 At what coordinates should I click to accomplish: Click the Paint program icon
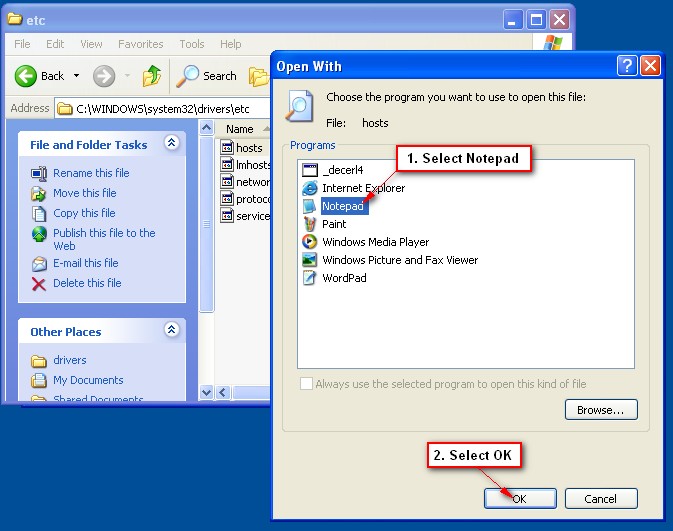(x=309, y=224)
